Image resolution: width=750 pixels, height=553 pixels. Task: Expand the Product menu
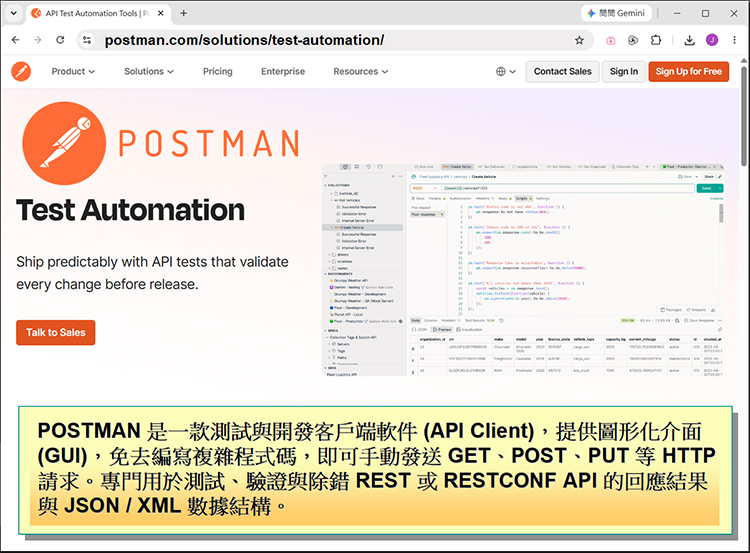click(x=73, y=71)
